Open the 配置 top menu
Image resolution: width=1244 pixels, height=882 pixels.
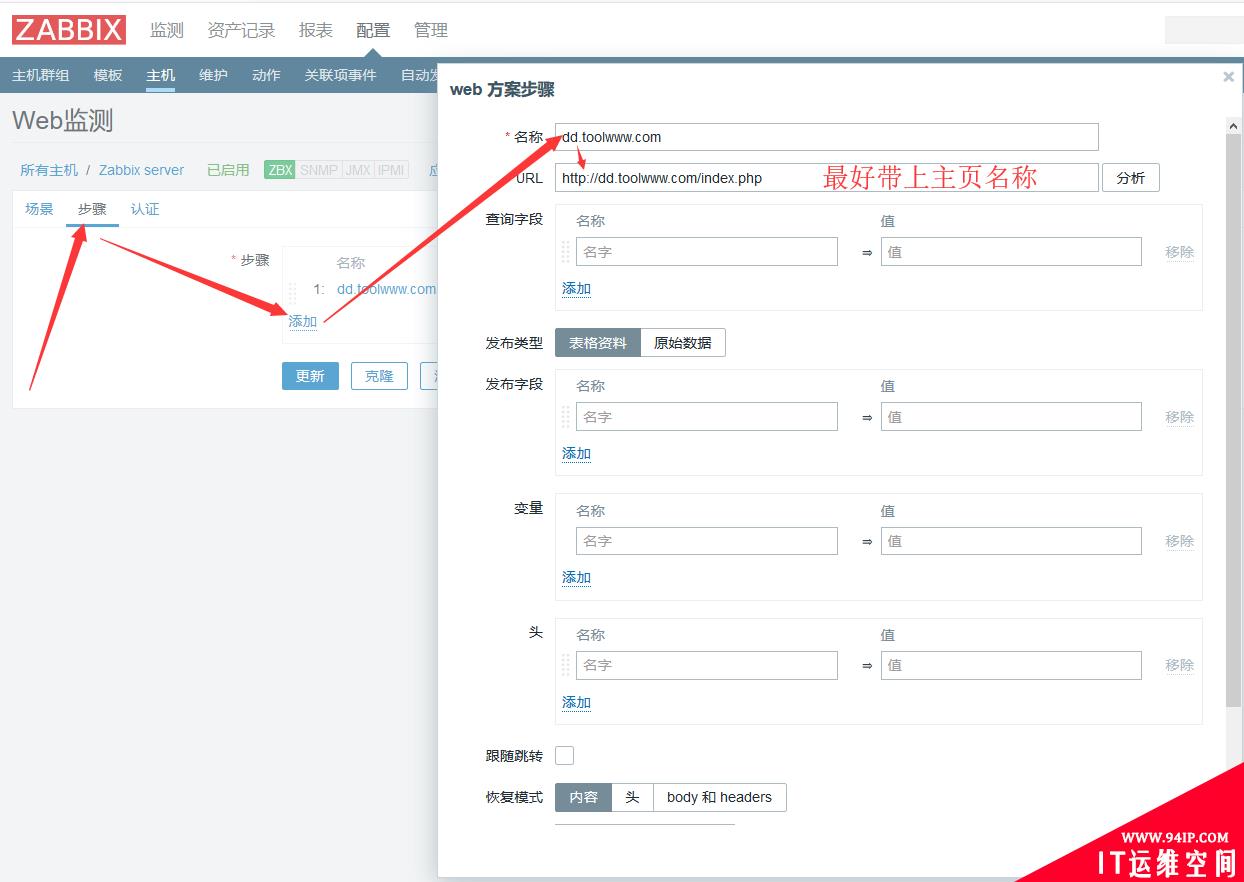point(373,30)
